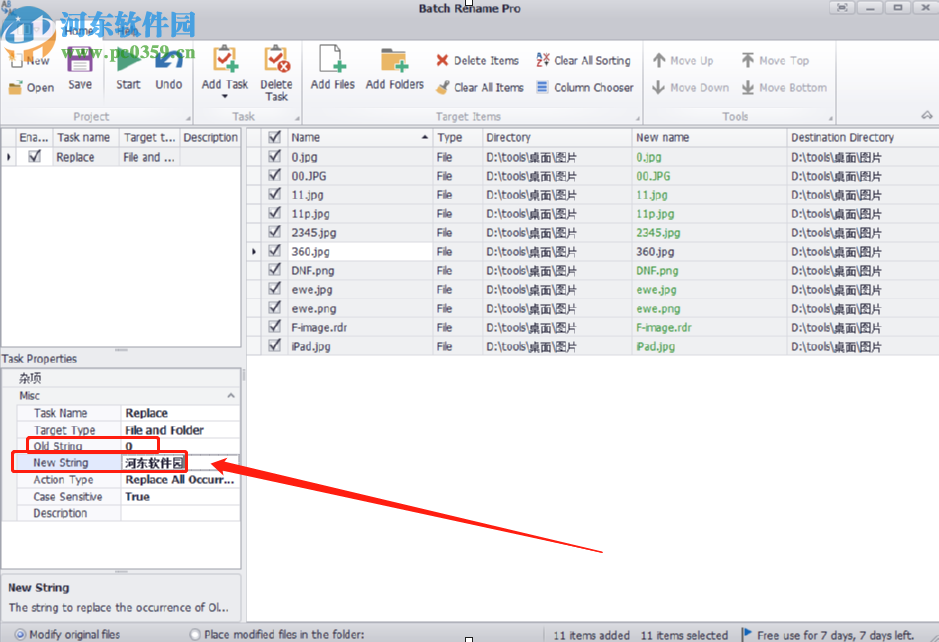Move selected item to Top
The width and height of the screenshot is (939, 642).
pos(775,60)
